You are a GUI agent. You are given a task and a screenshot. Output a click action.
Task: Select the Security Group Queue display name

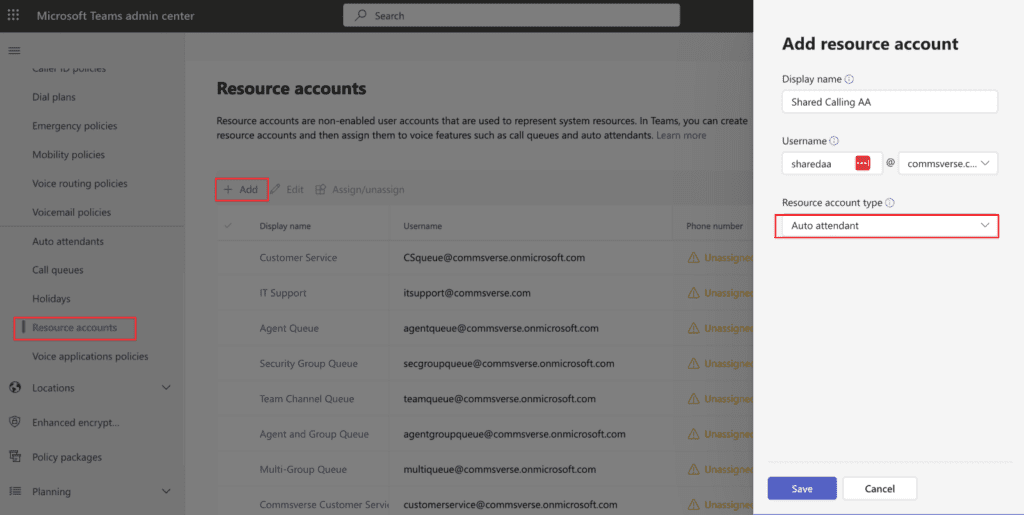(x=308, y=364)
